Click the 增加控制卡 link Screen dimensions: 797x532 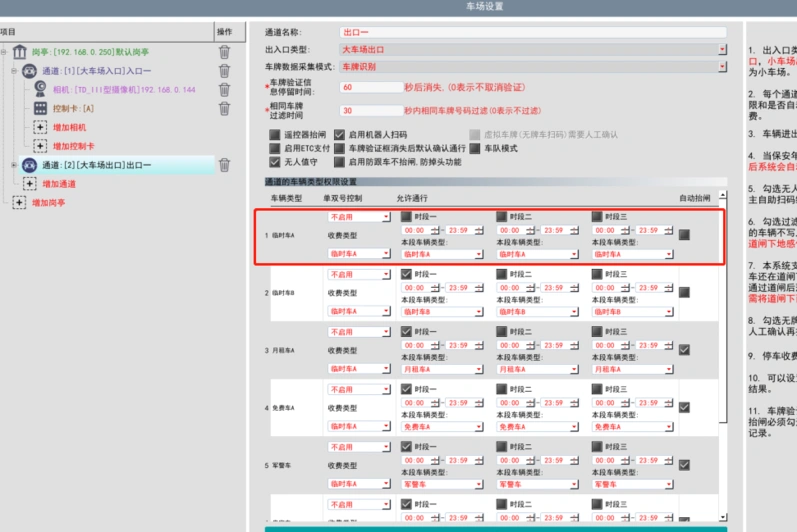point(74,146)
